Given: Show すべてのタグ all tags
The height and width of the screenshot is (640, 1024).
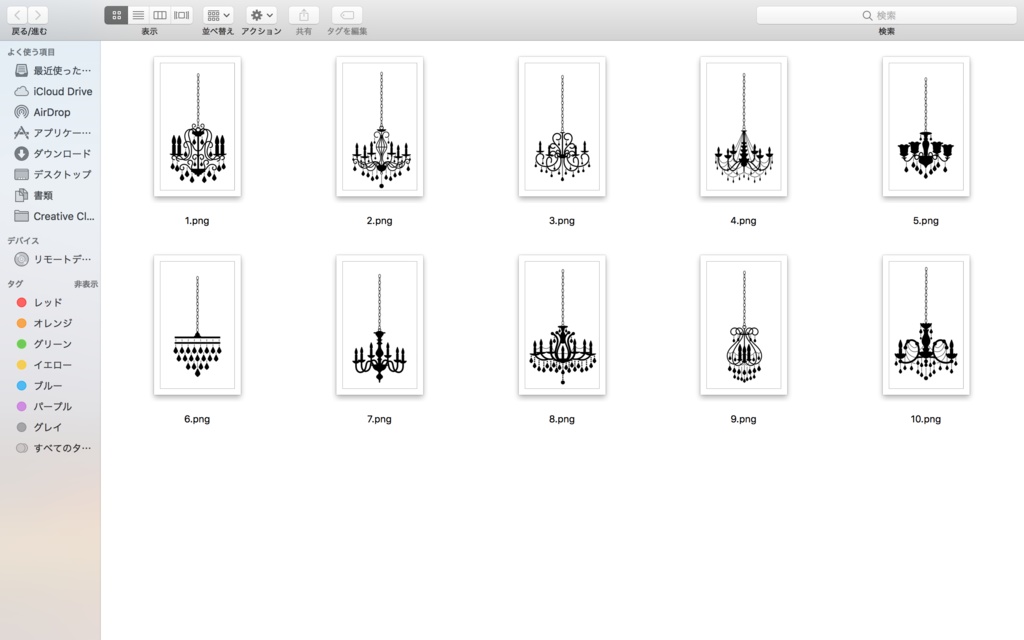Looking at the screenshot, I should point(52,448).
